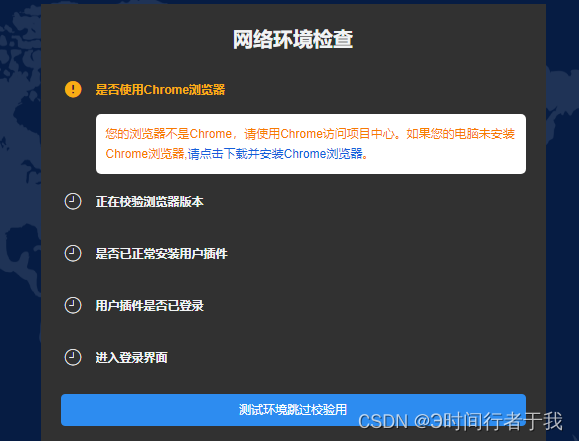The height and width of the screenshot is (441, 579).
Task: Select the 进入登录界面 step label
Action: pyautogui.click(x=131, y=358)
